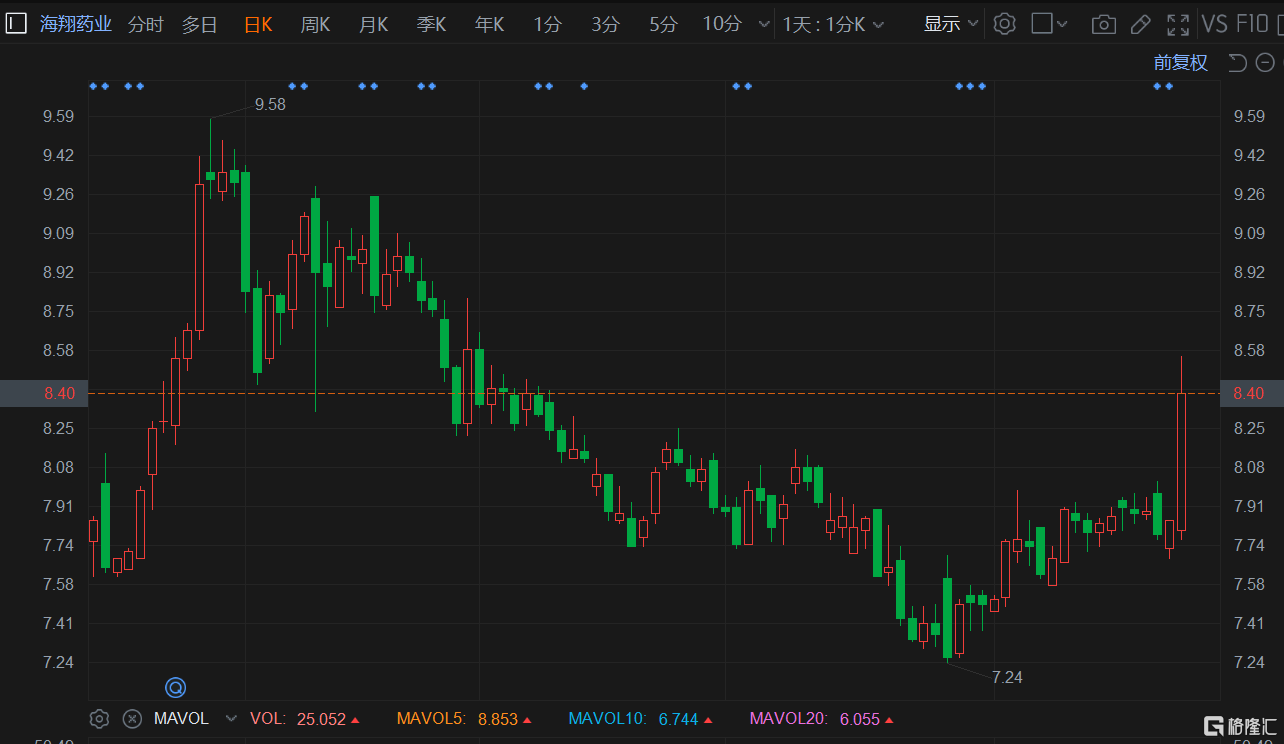Click the MAVOL5: 8.853 value
The height and width of the screenshot is (744, 1284).
tap(464, 718)
